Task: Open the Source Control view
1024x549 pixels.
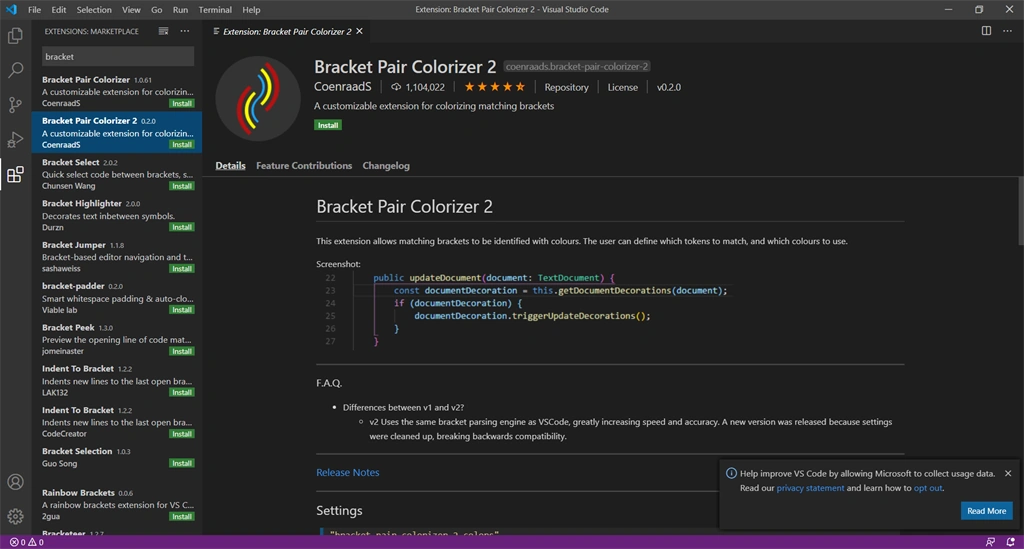Action: [x=15, y=104]
